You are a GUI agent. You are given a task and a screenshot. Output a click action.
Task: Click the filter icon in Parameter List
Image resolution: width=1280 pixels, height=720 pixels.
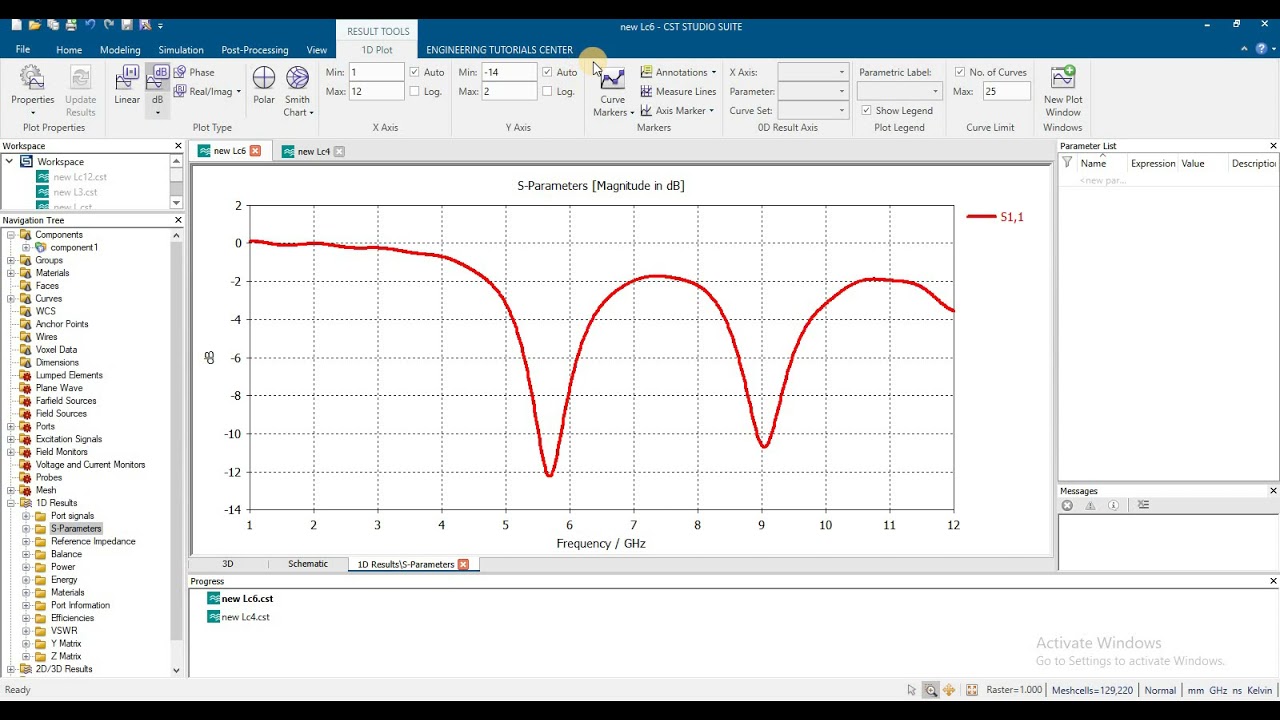(1067, 163)
